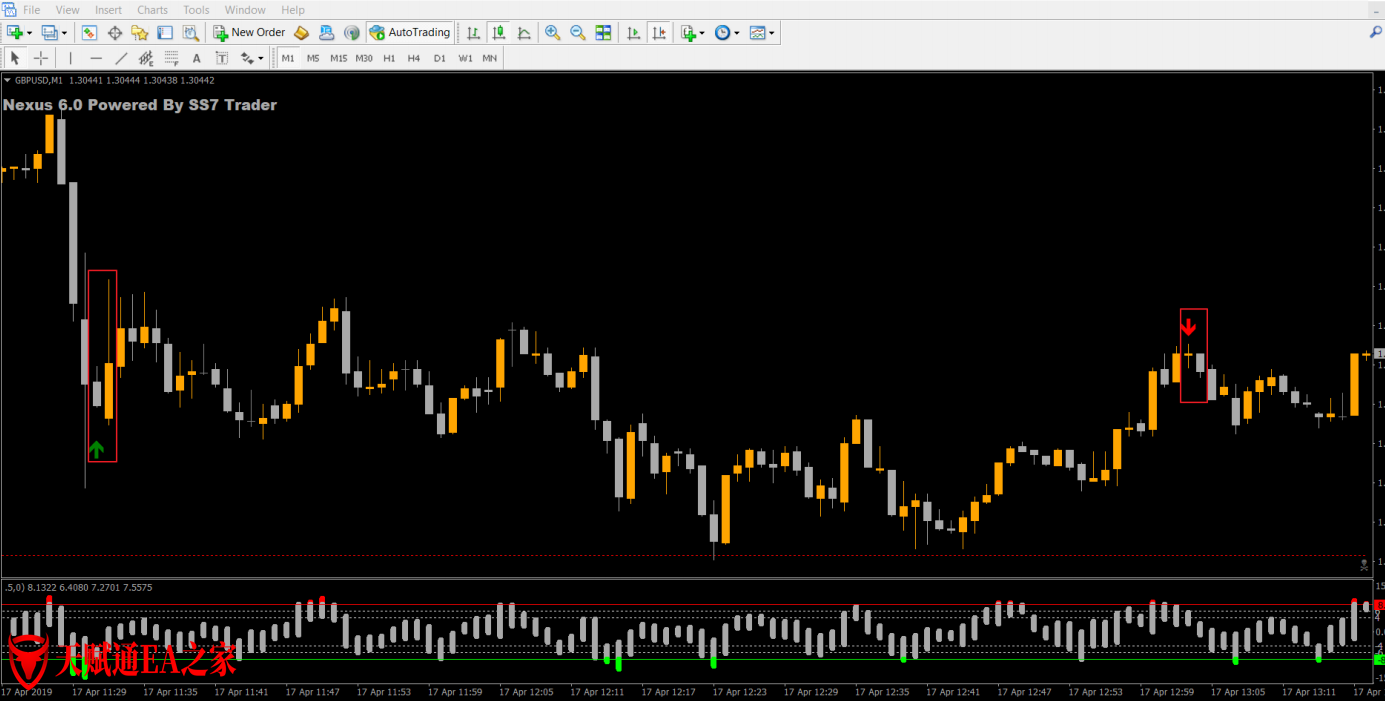Select the trendline drawing tool
This screenshot has height=701, width=1385.
tap(121, 58)
